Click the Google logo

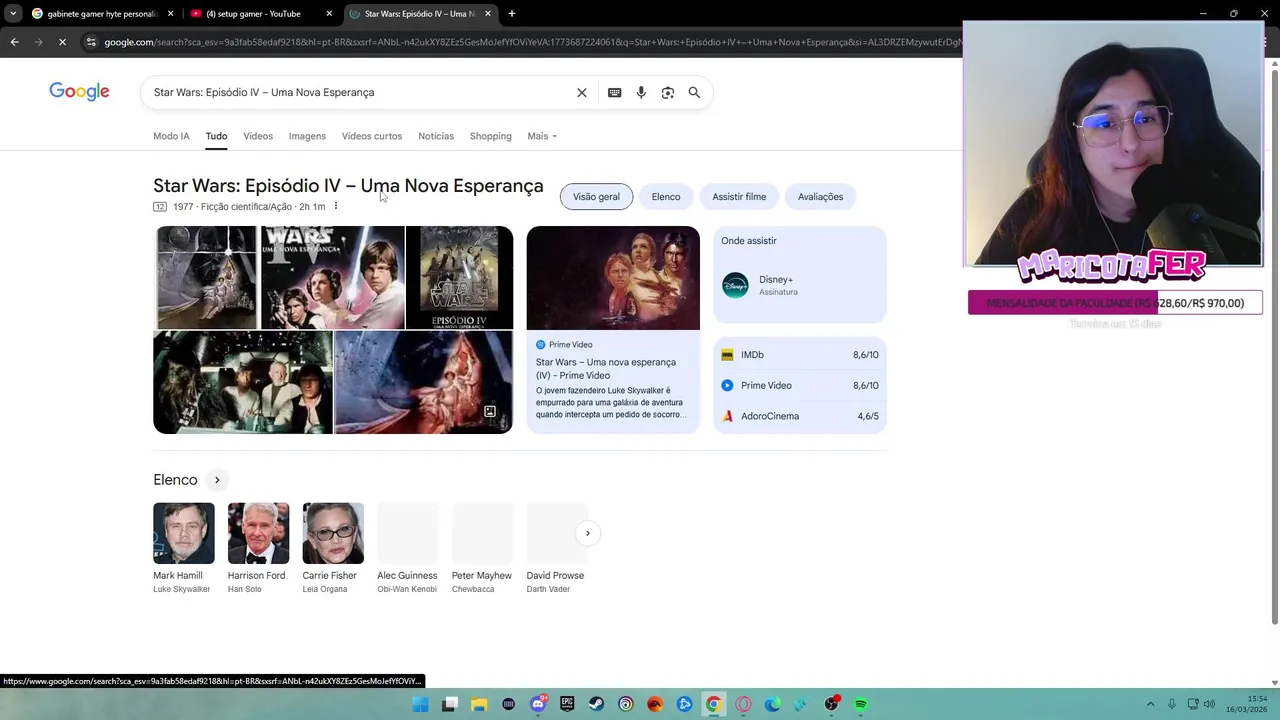click(x=79, y=92)
